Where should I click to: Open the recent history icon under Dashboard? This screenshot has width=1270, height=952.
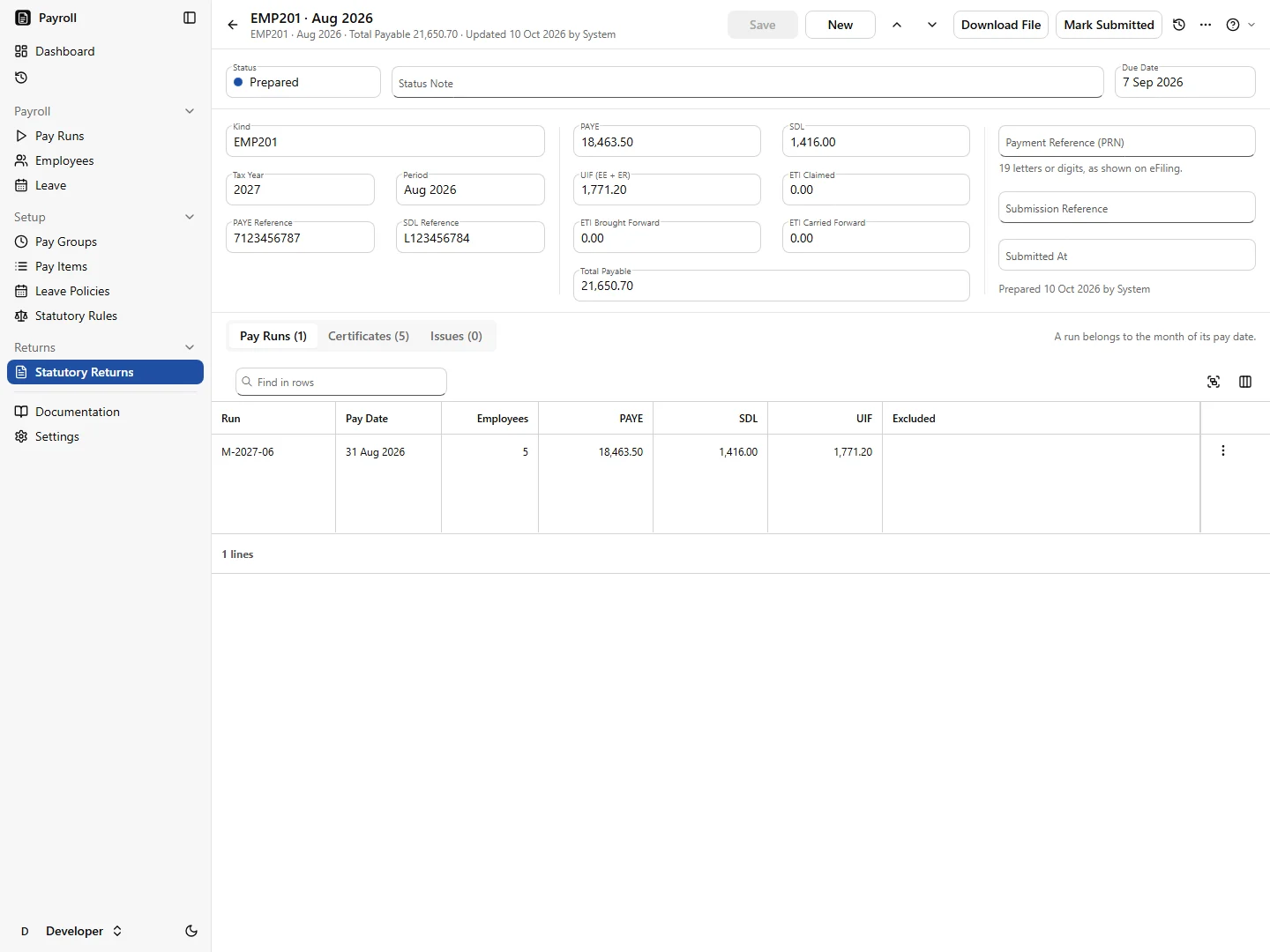[x=21, y=78]
